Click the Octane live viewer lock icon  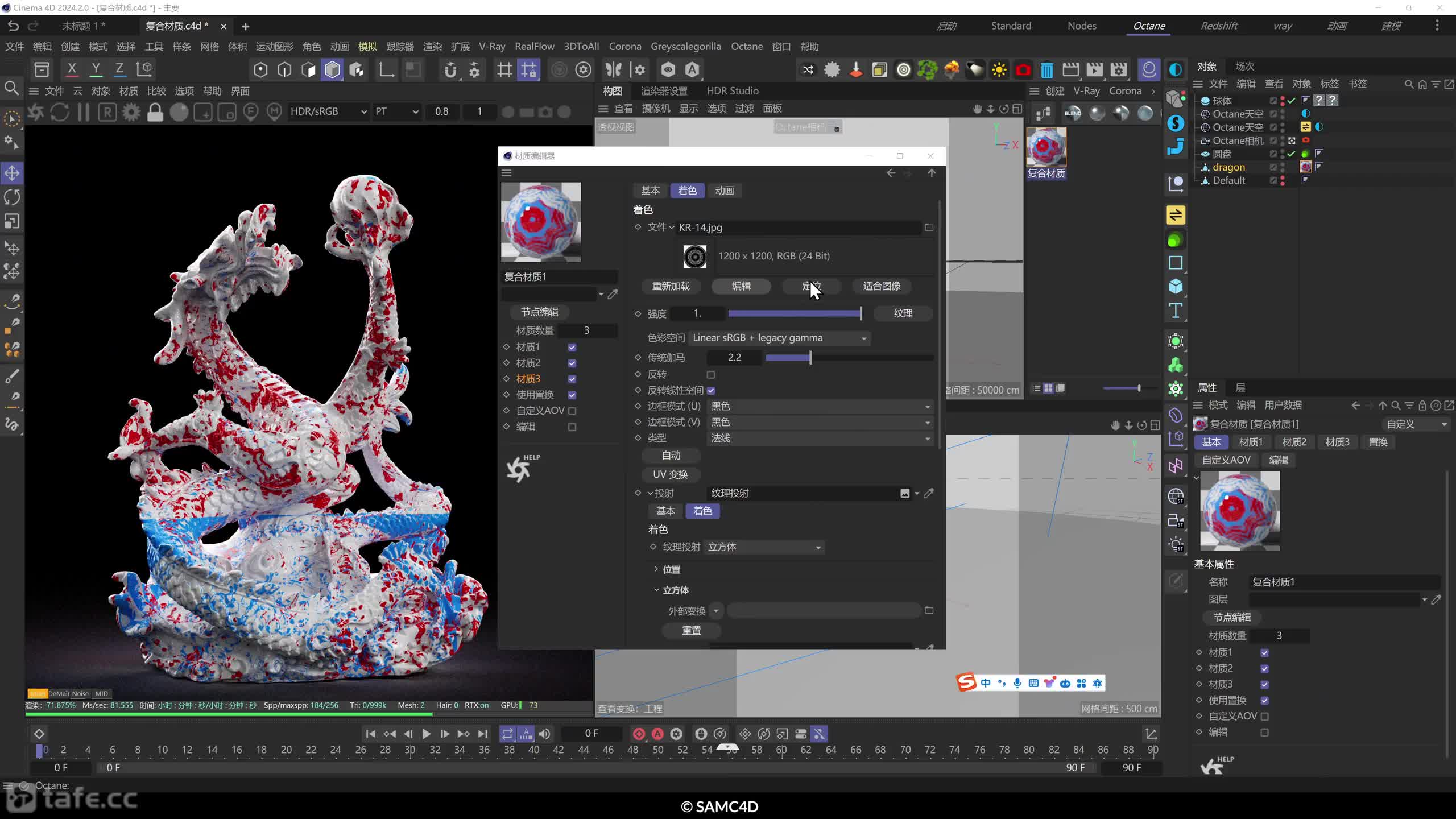coord(155,112)
